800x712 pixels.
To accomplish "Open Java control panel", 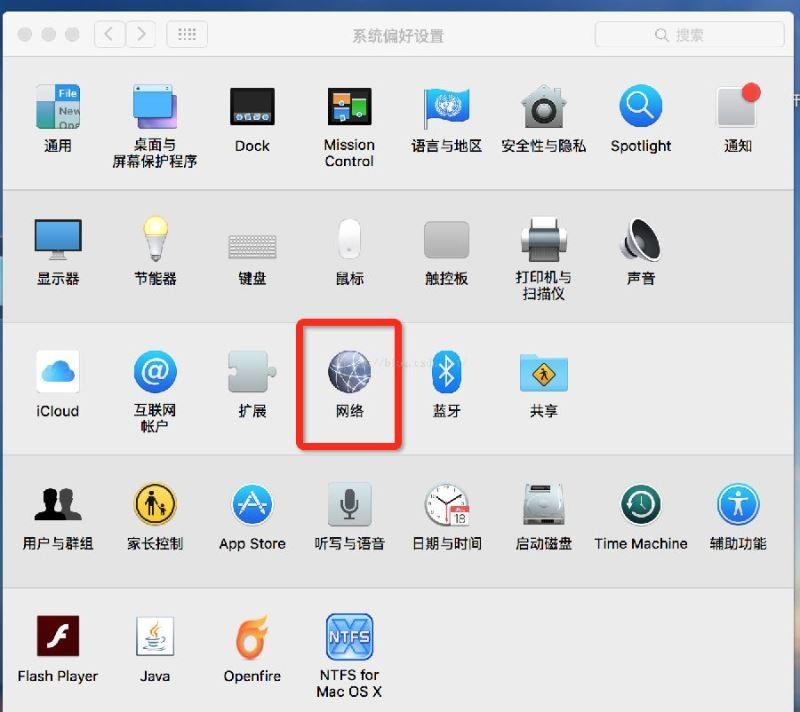I will pyautogui.click(x=155, y=640).
